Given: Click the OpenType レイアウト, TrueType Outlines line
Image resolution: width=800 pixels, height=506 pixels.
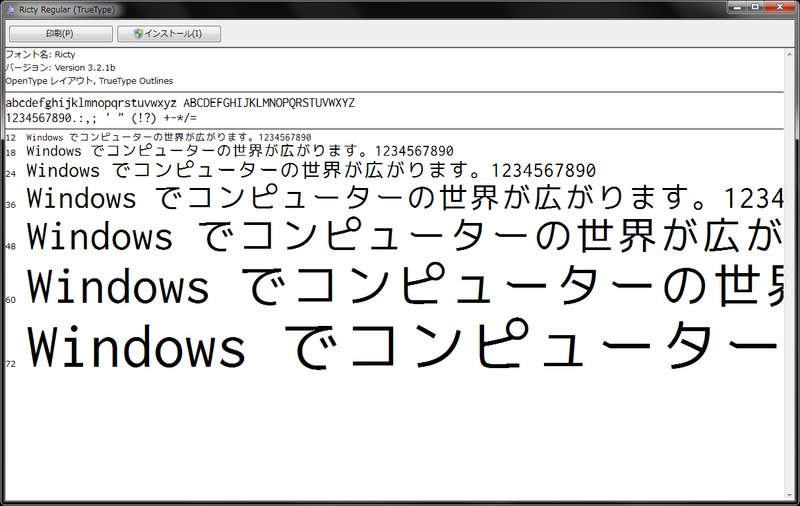Looking at the screenshot, I should 89,81.
